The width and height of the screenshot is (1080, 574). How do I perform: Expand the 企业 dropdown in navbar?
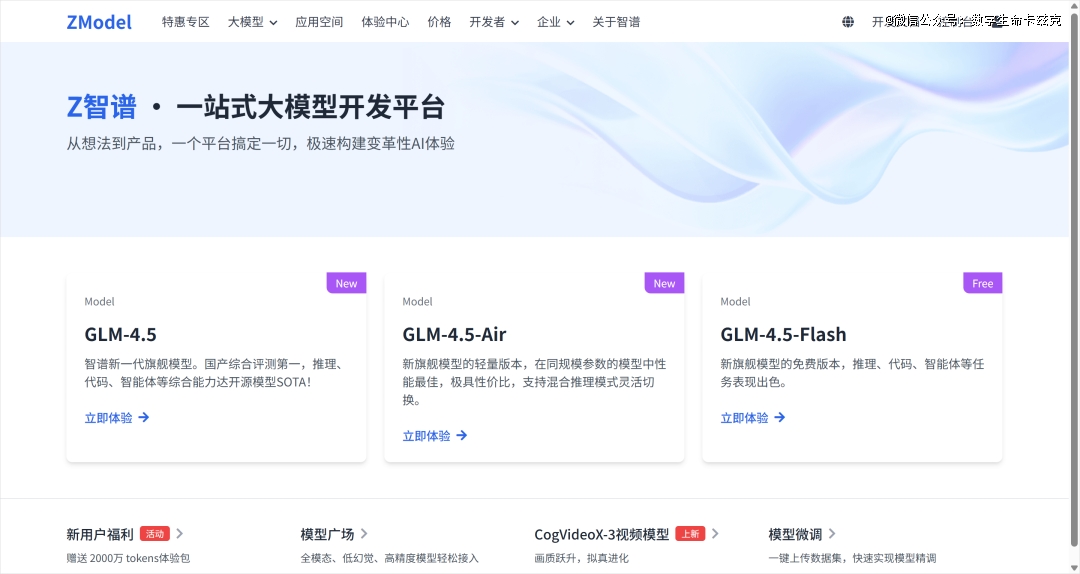pos(555,22)
